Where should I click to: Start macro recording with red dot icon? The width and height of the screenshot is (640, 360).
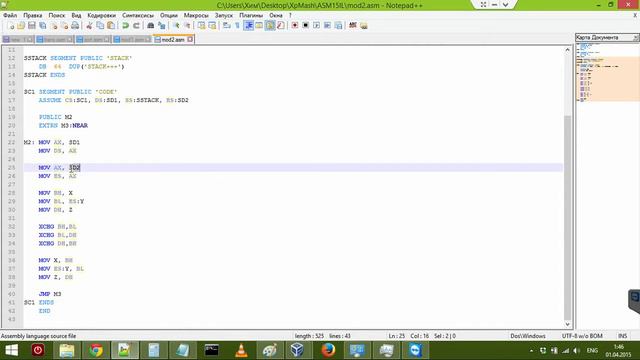(x=295, y=25)
